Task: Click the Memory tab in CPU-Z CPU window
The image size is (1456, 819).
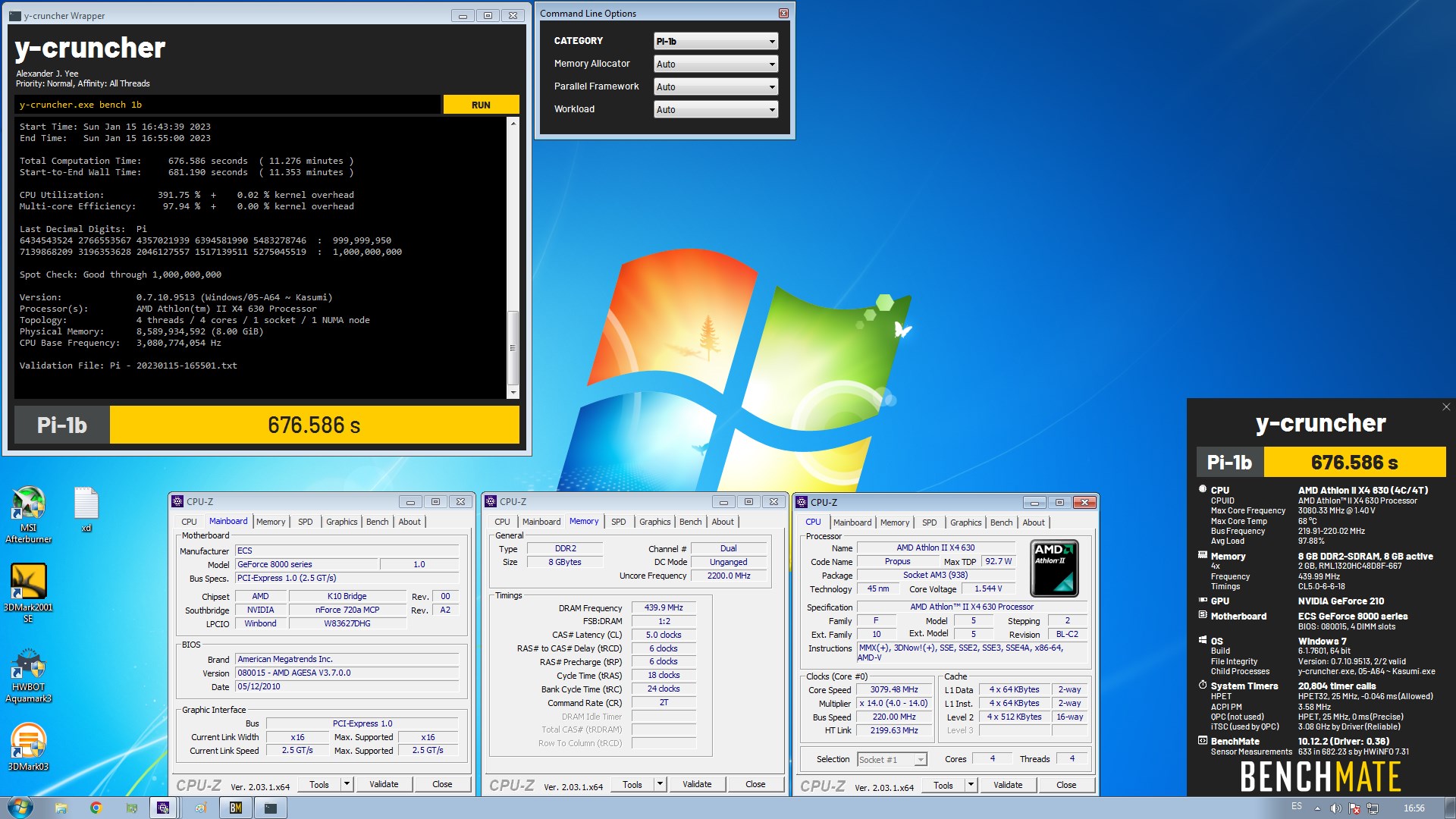Action: click(895, 522)
